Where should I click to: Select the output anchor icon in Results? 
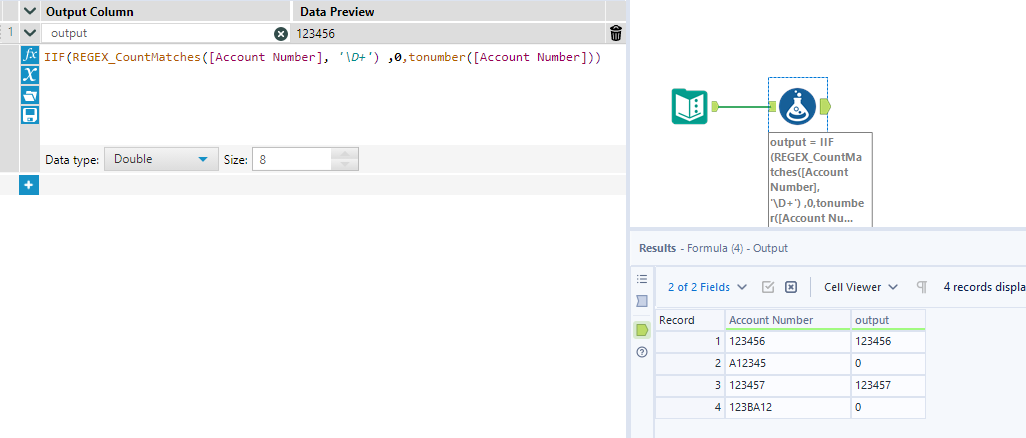[642, 329]
